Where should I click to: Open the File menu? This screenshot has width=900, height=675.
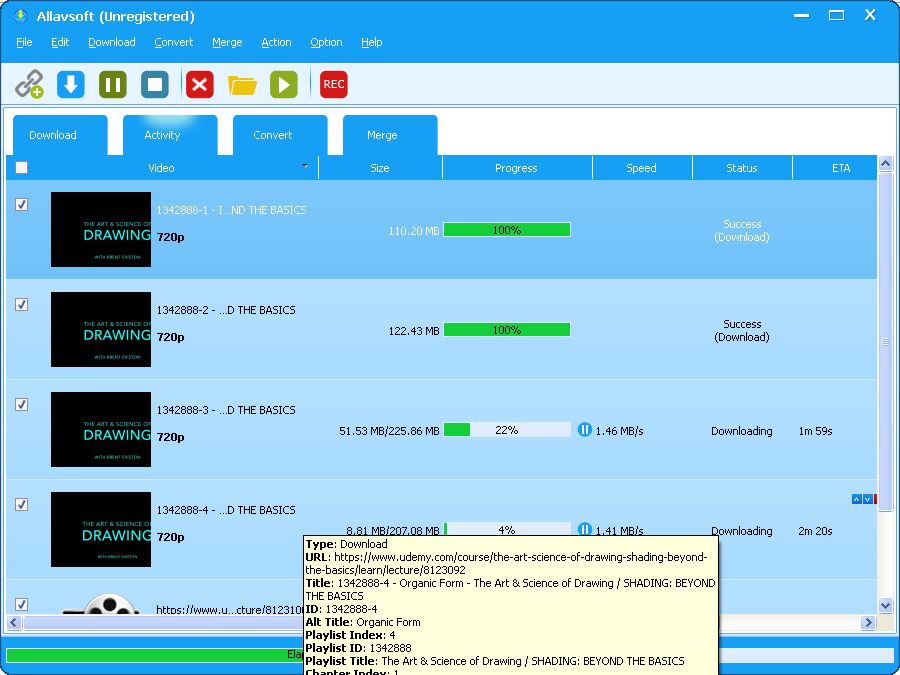click(x=24, y=42)
